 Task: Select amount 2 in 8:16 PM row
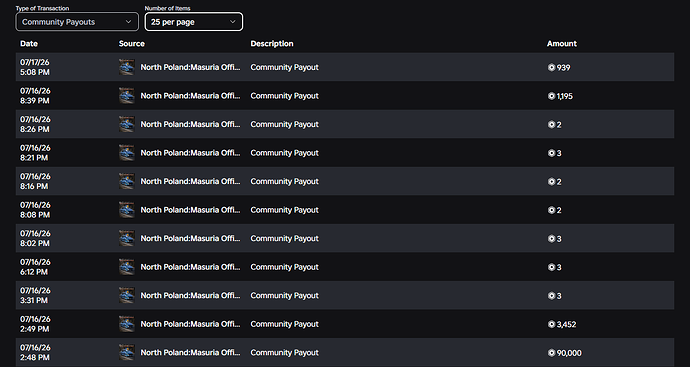559,182
